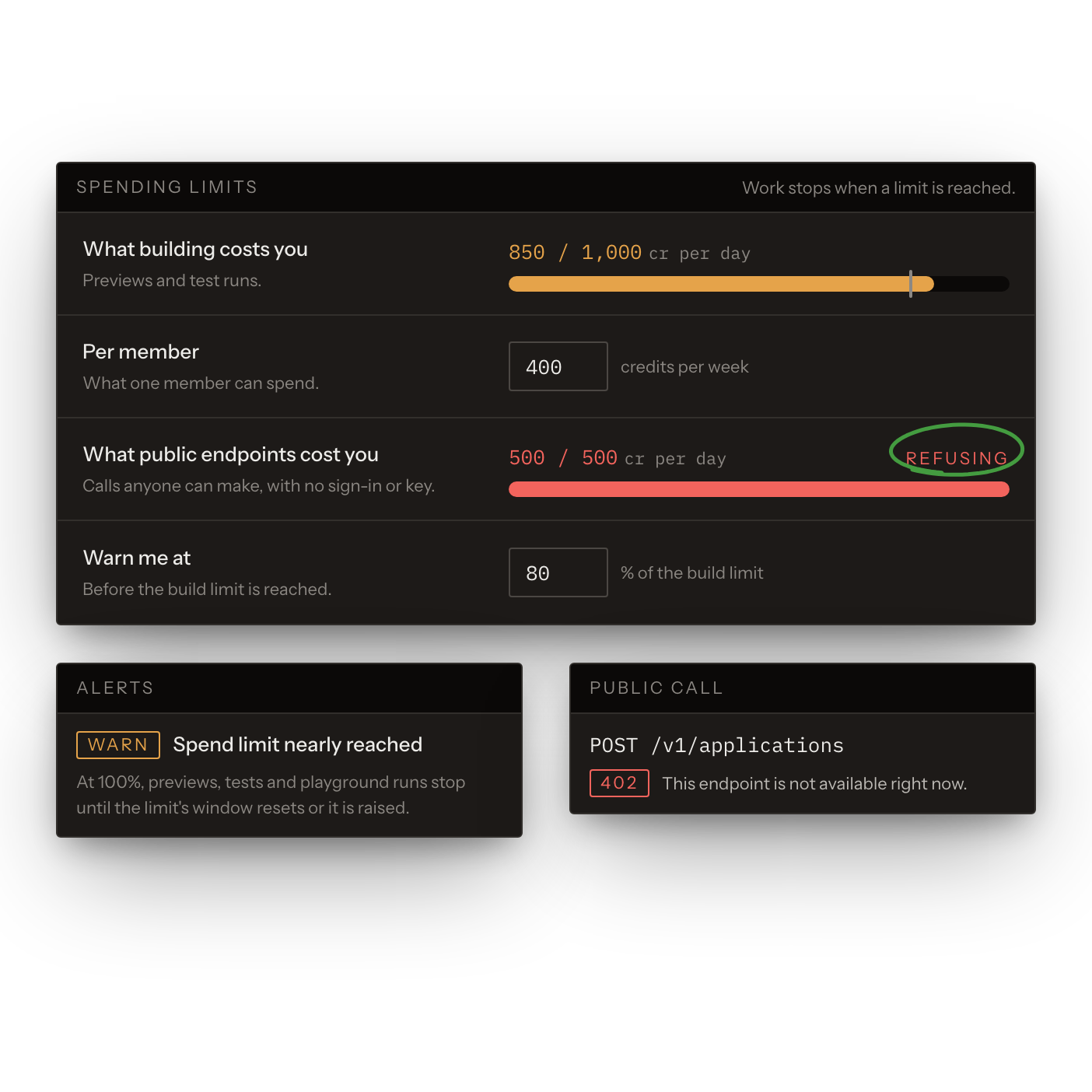Image resolution: width=1092 pixels, height=1092 pixels.
Task: Click the "What building costs you" heading
Action: click(195, 249)
